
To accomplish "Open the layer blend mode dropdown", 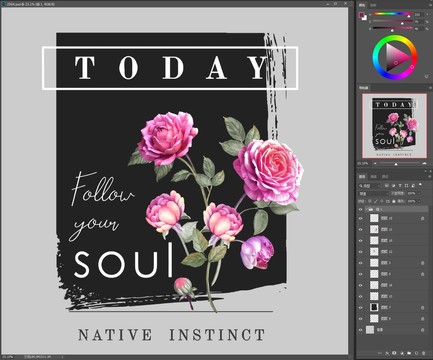I will pos(374,193).
